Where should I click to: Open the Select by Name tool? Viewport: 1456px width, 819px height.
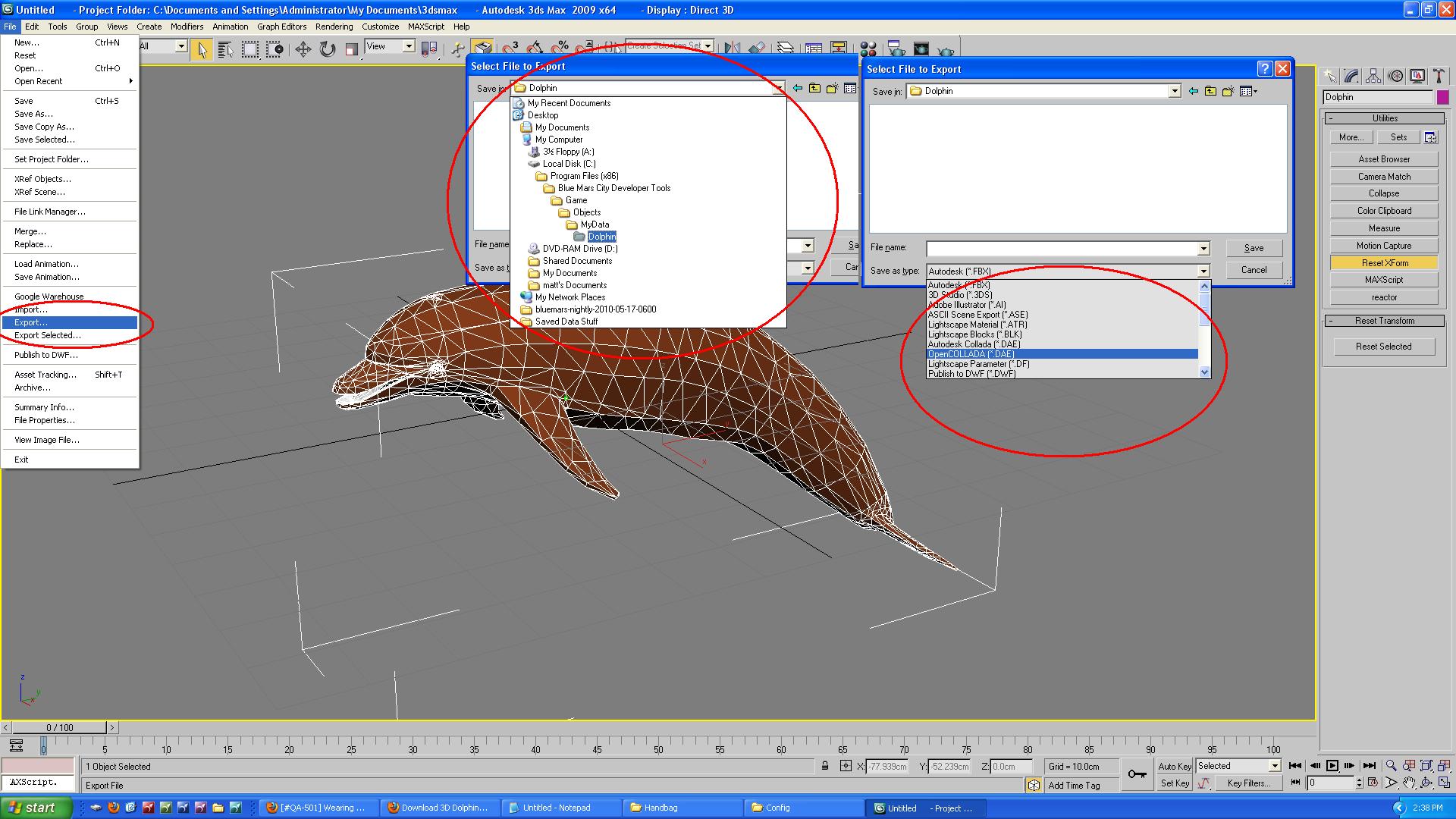coord(225,49)
